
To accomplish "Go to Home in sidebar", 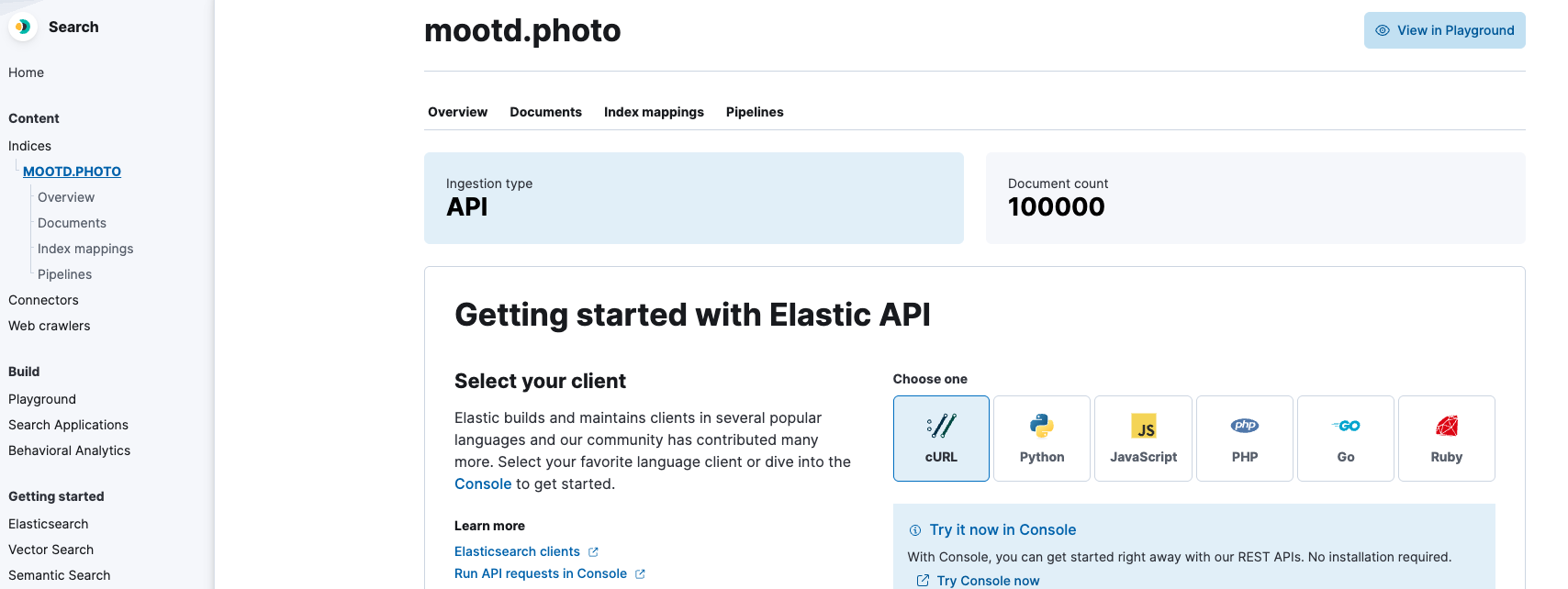I will [26, 72].
